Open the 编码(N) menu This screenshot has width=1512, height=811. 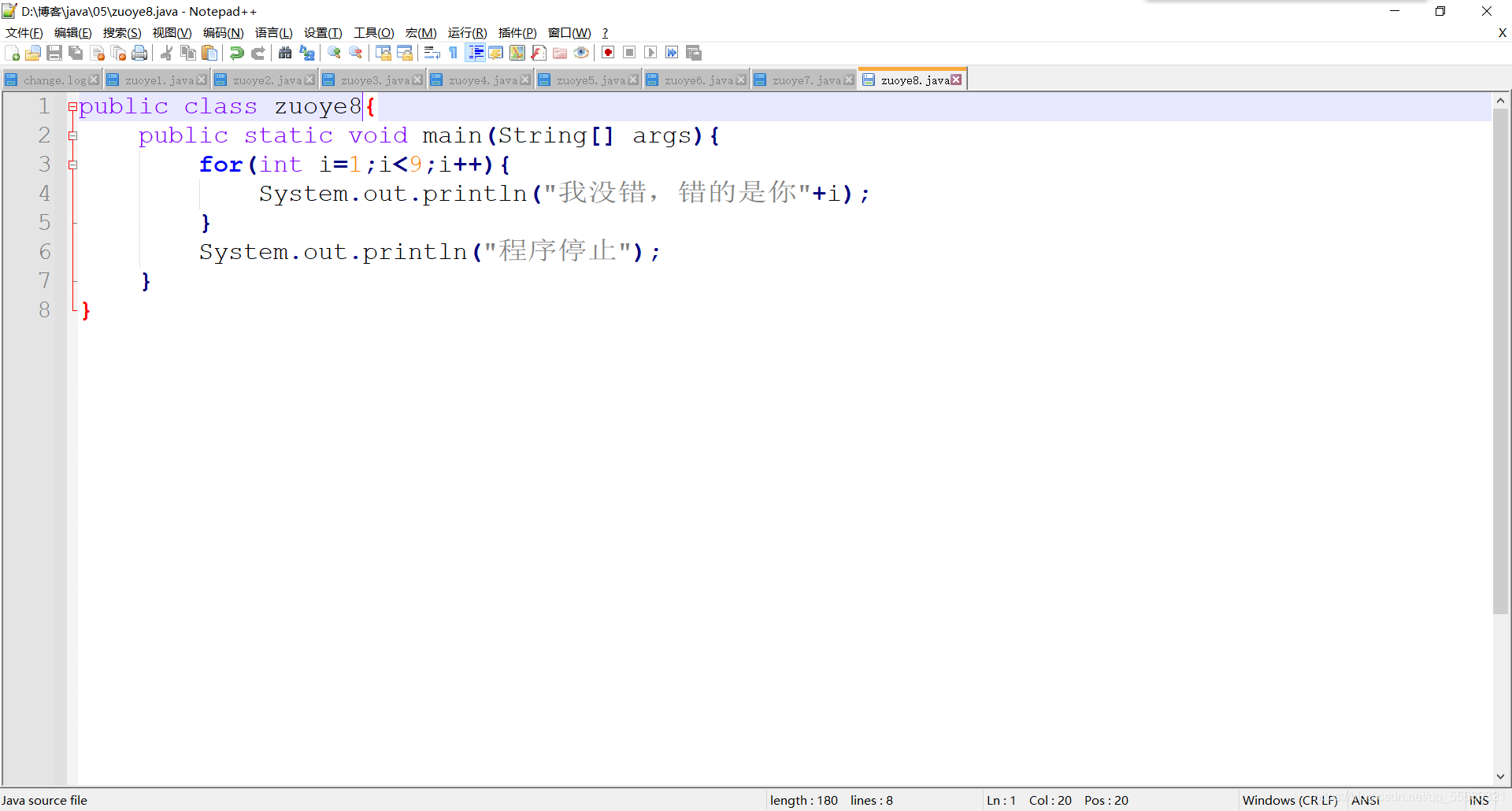click(224, 32)
